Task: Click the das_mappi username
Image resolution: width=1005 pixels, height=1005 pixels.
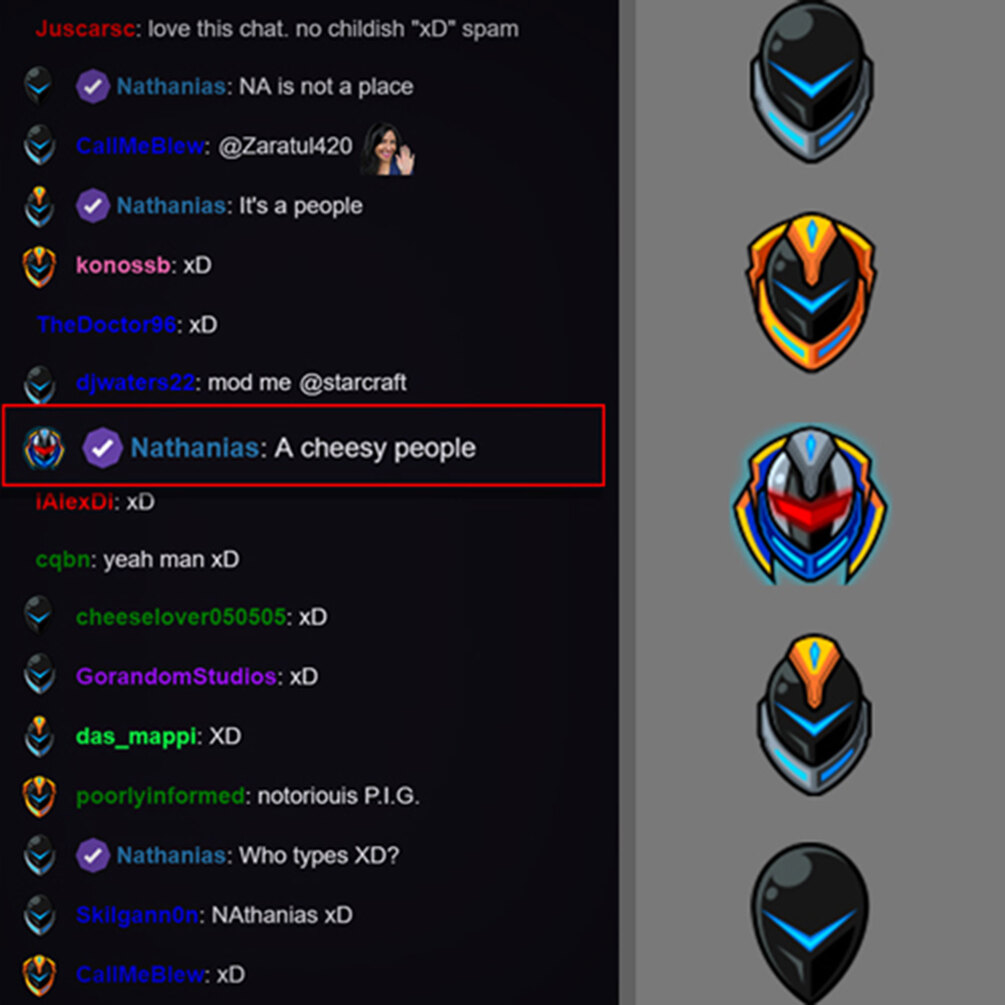Action: point(136,736)
